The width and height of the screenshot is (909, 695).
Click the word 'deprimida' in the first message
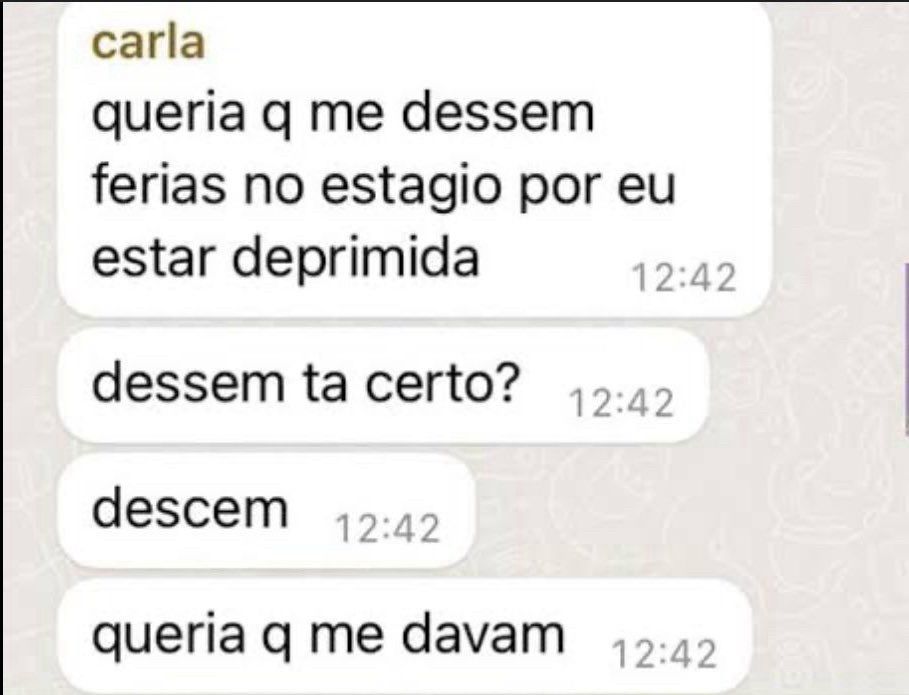click(356, 259)
